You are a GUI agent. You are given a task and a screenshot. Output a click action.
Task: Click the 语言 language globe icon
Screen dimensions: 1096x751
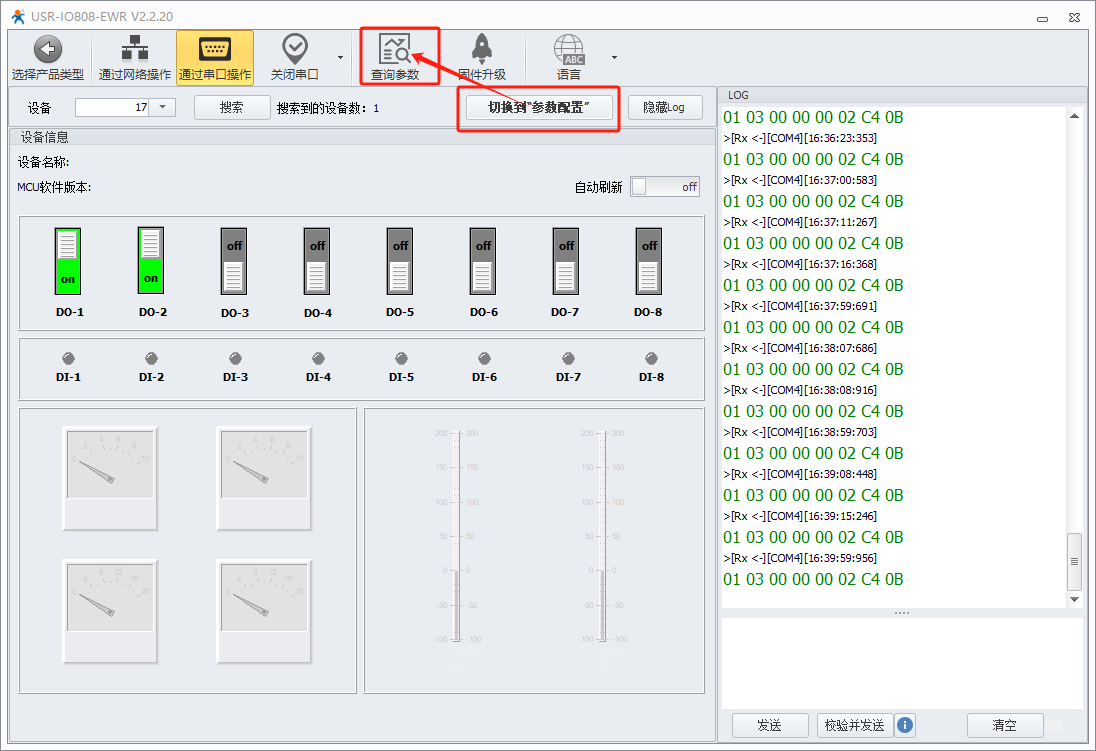click(x=569, y=49)
